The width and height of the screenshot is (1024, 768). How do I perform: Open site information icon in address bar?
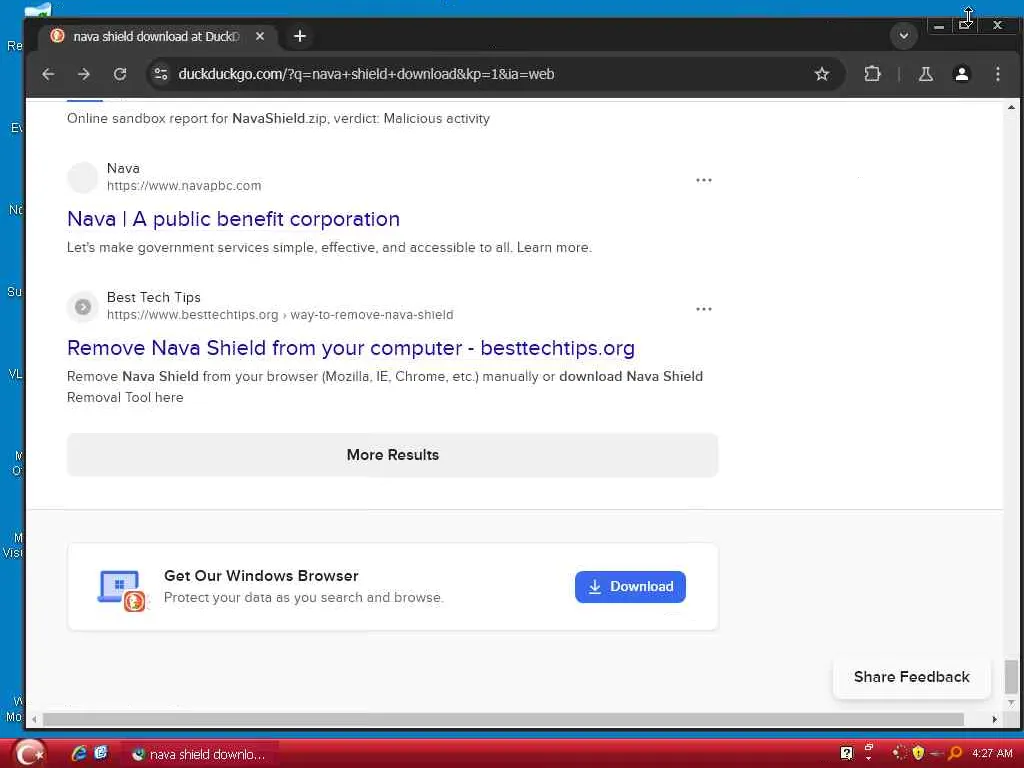click(161, 74)
